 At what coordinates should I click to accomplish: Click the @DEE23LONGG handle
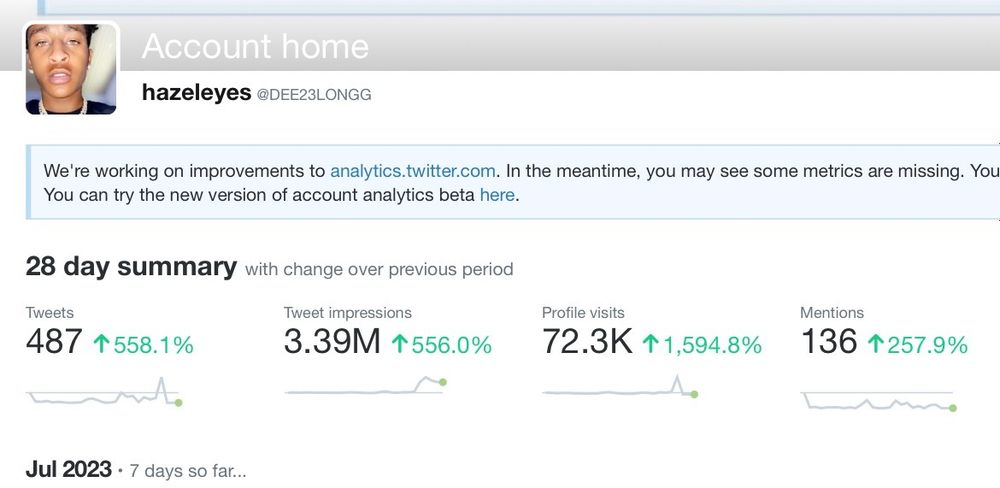314,95
